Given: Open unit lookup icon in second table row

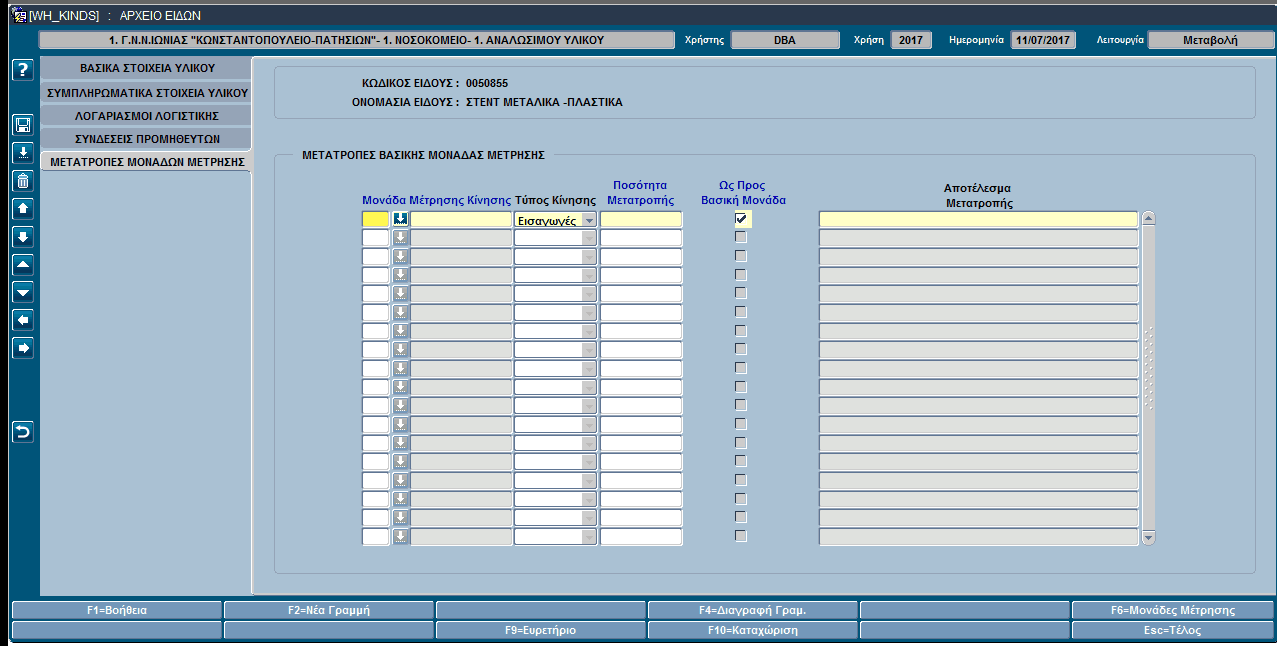Looking at the screenshot, I should 400,238.
